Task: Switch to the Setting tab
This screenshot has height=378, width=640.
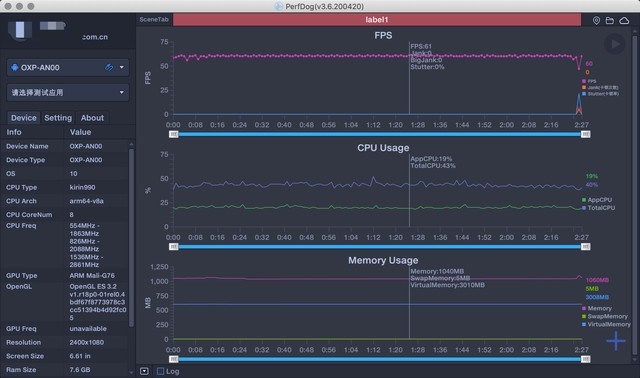Action: pos(58,118)
